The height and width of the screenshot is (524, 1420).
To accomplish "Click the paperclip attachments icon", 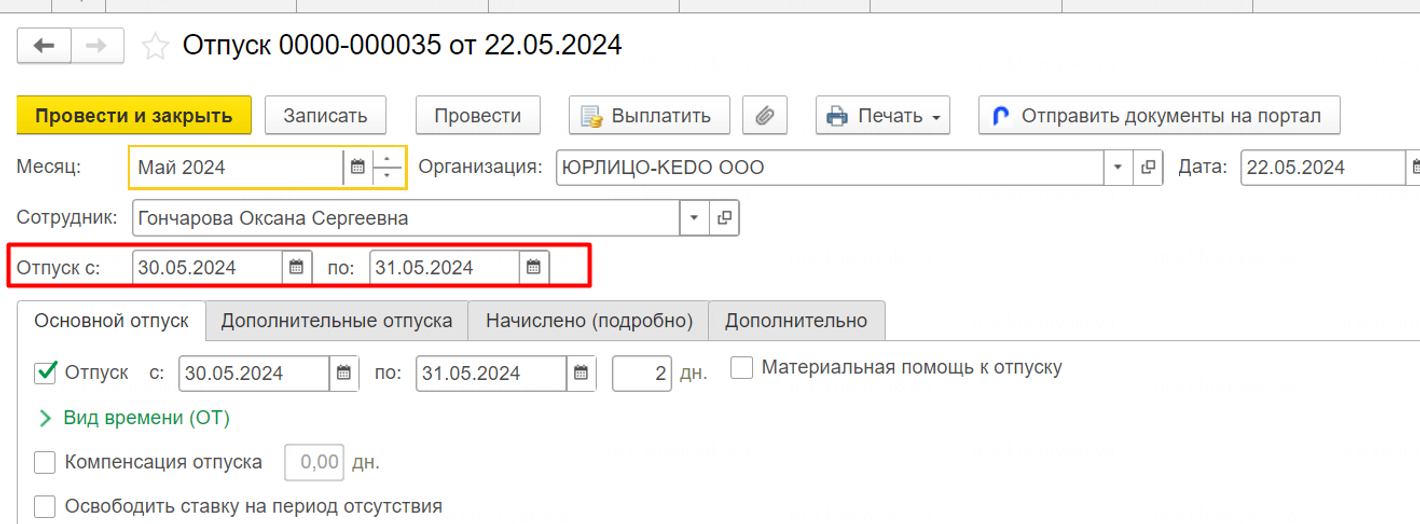I will coord(765,116).
